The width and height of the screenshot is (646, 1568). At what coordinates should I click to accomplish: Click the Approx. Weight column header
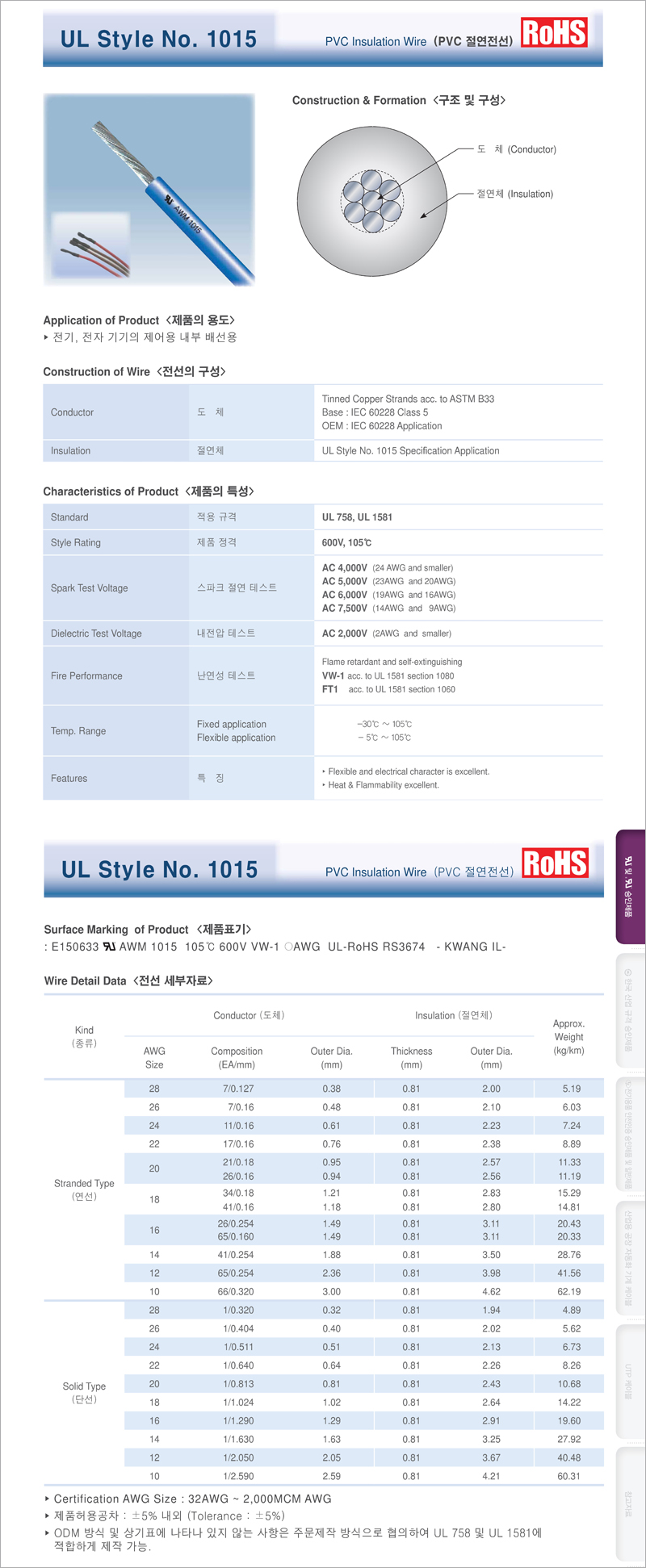coord(568,1036)
